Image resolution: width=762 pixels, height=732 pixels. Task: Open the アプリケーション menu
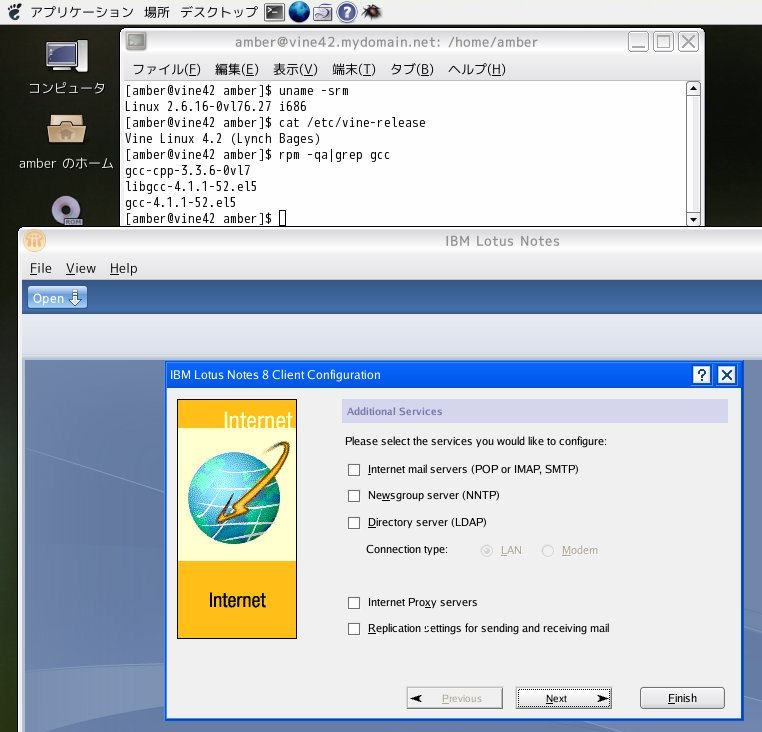(x=82, y=12)
